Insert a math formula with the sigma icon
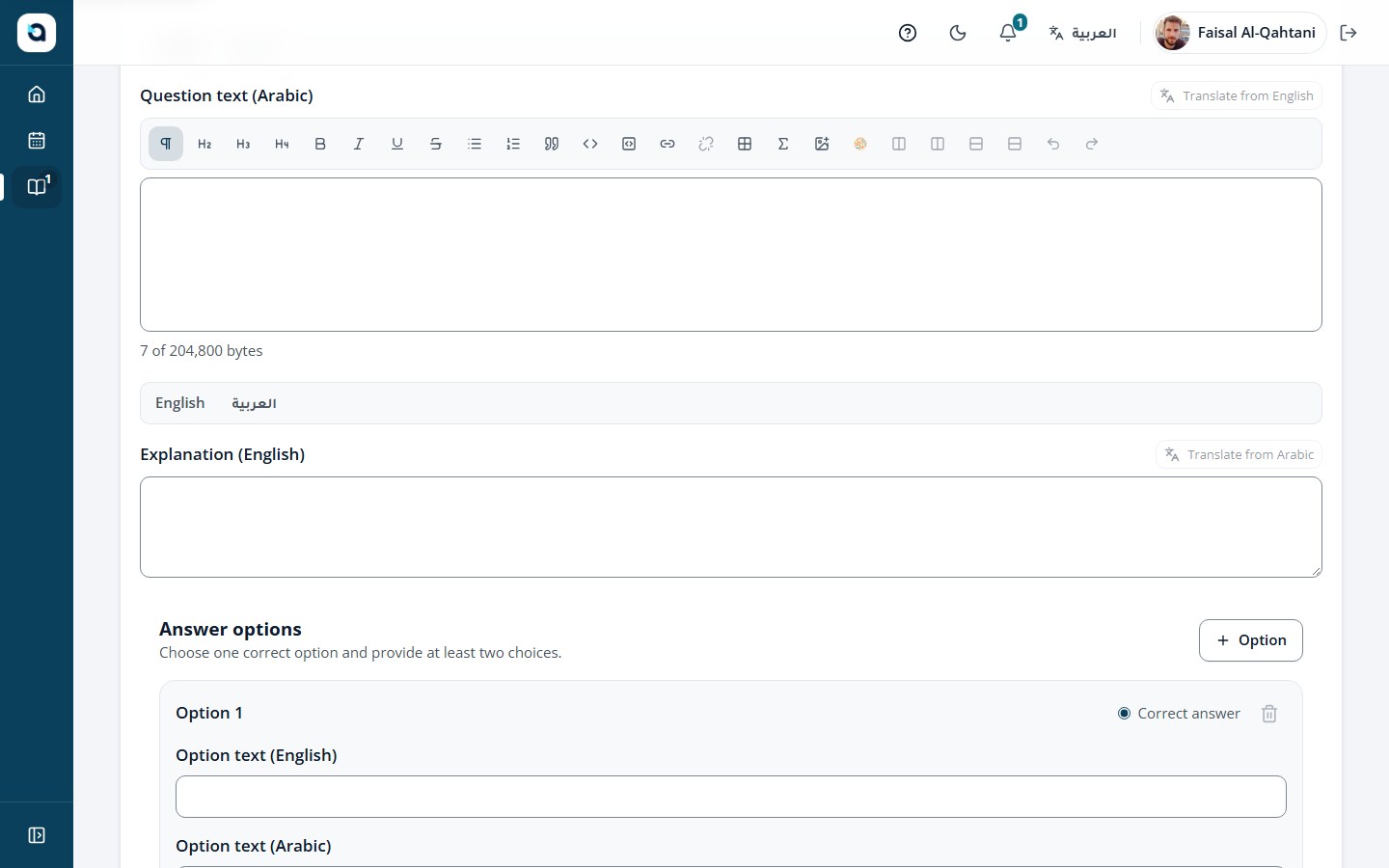The width and height of the screenshot is (1389, 868). (x=783, y=144)
